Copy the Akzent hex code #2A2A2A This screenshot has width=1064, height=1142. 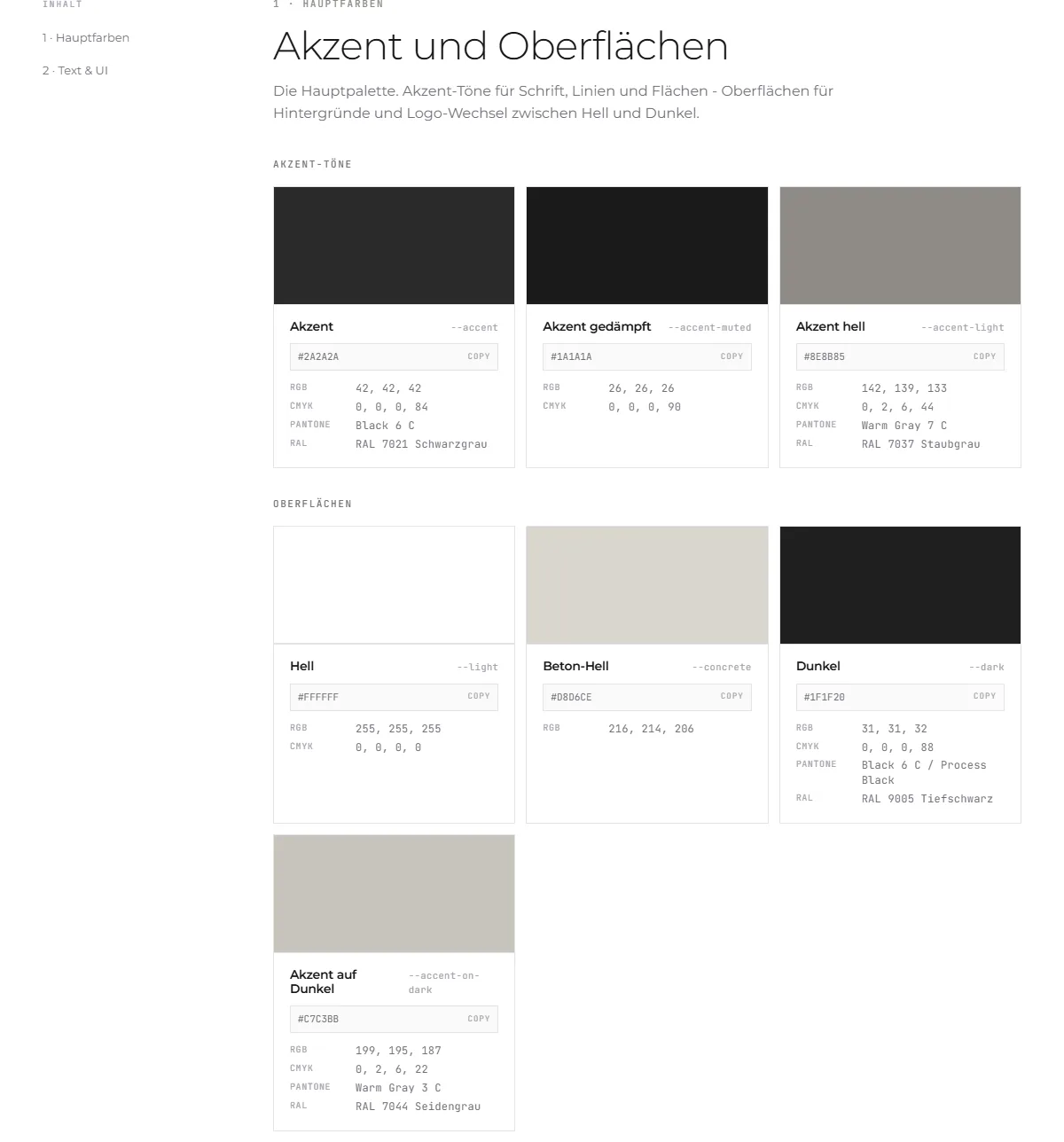click(x=479, y=356)
